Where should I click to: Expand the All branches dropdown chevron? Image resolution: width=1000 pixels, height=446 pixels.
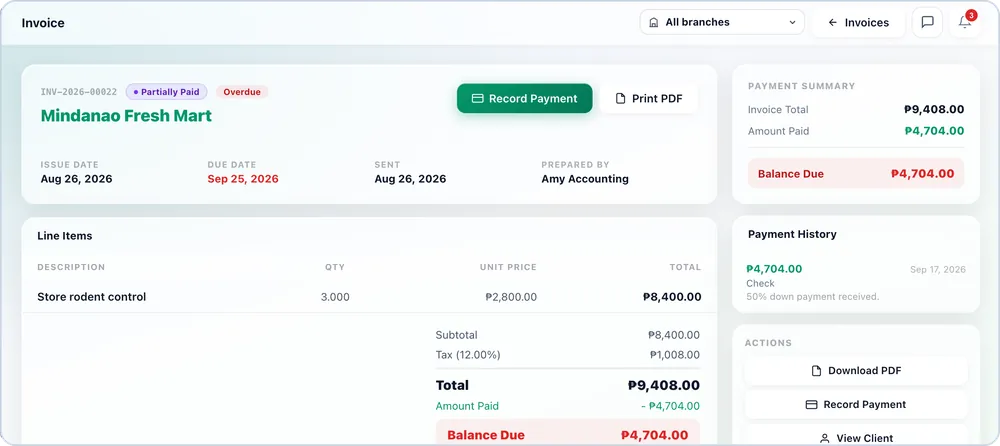click(792, 22)
